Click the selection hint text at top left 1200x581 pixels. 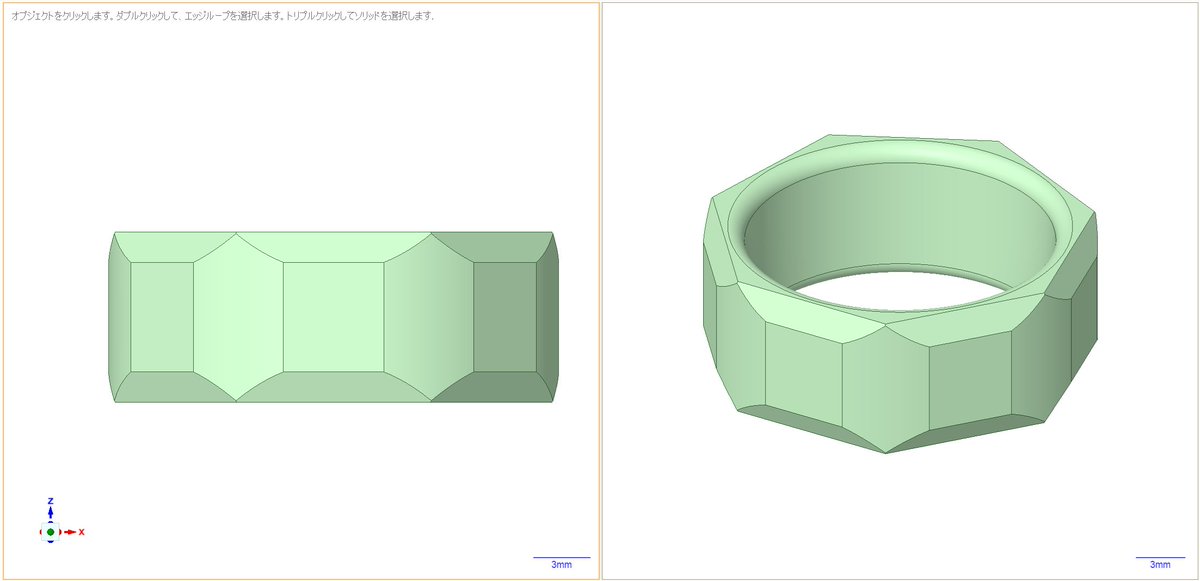click(222, 17)
